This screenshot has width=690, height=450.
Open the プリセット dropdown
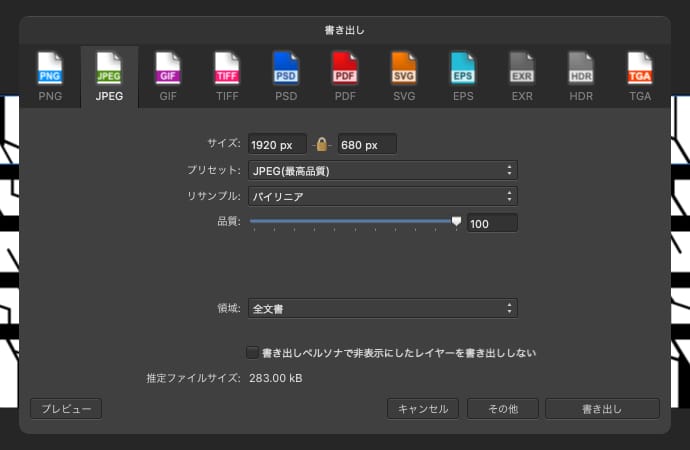(383, 171)
